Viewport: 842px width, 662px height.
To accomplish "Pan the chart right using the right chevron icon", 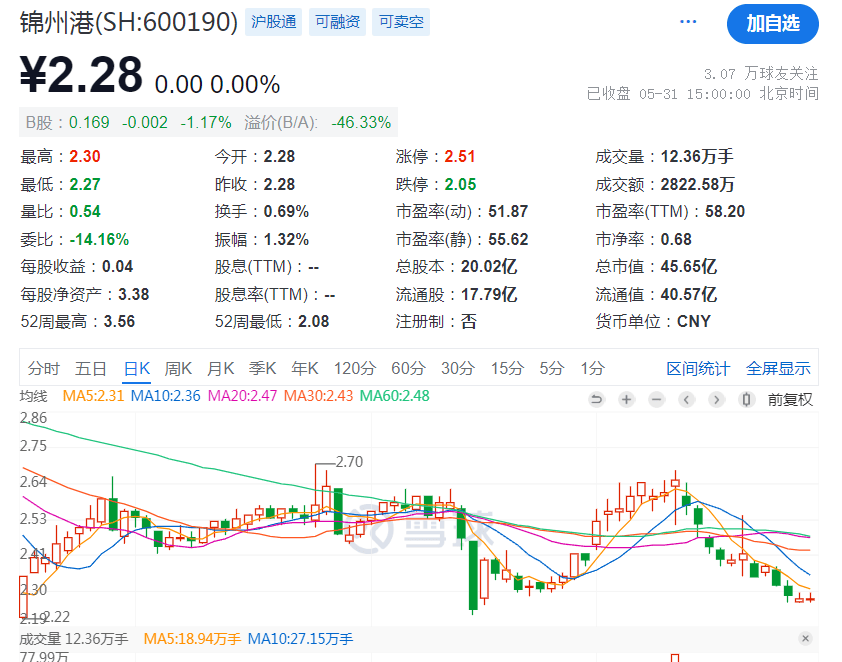I will [x=716, y=399].
